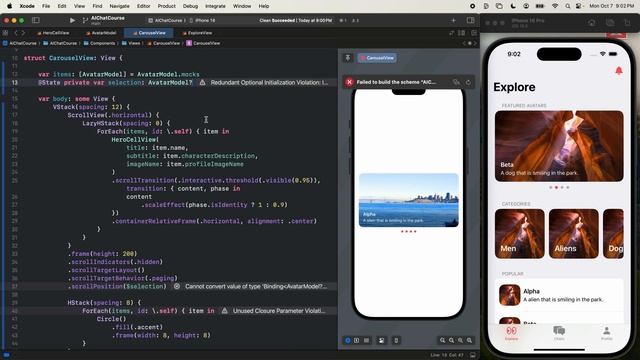Tap the red notification bell in Simulator
Image resolution: width=640 pixels, height=360 pixels.
(619, 71)
